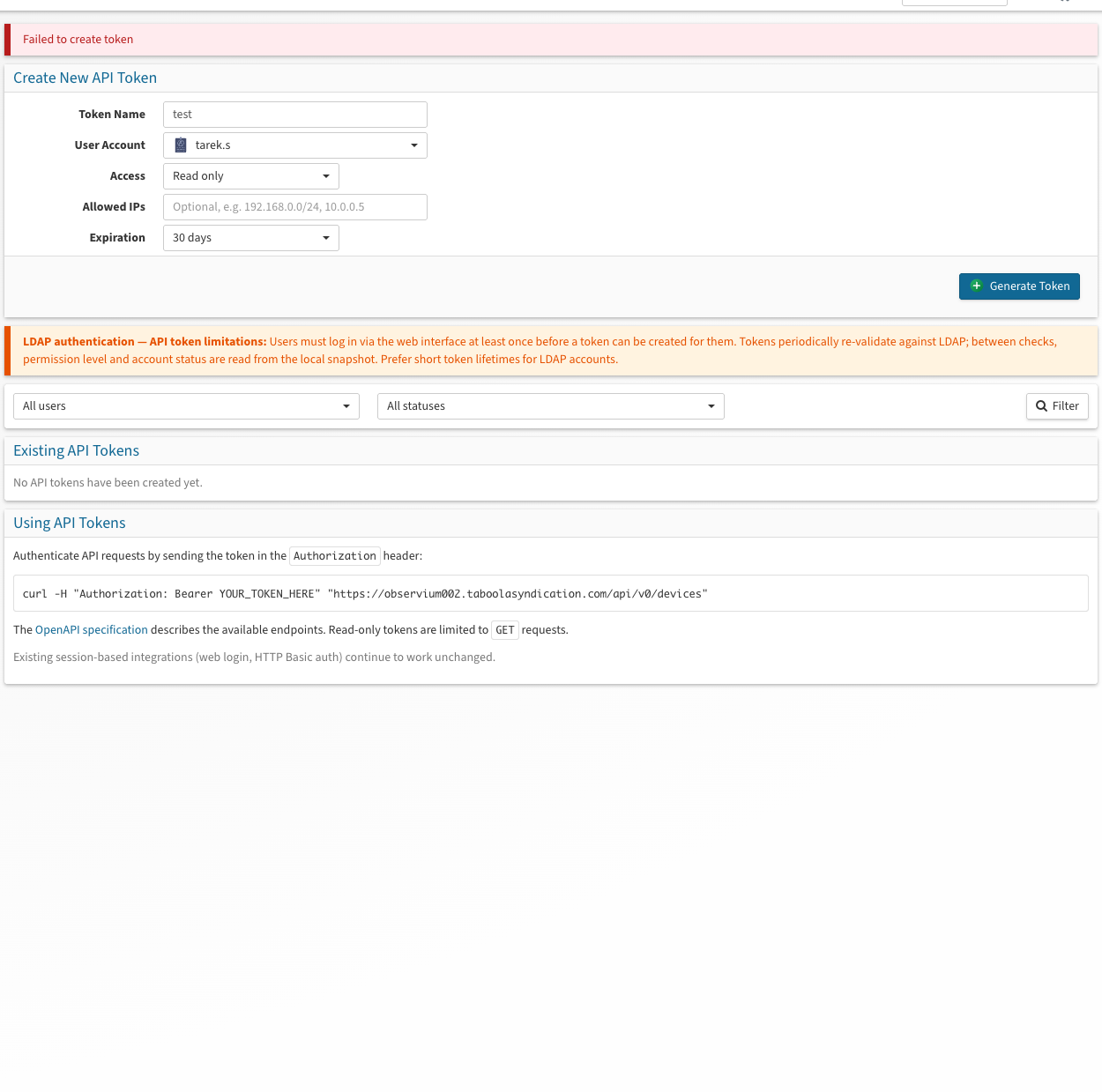The image size is (1102, 1092).
Task: Click the 'Create New API Token' heading
Action: pos(85,78)
